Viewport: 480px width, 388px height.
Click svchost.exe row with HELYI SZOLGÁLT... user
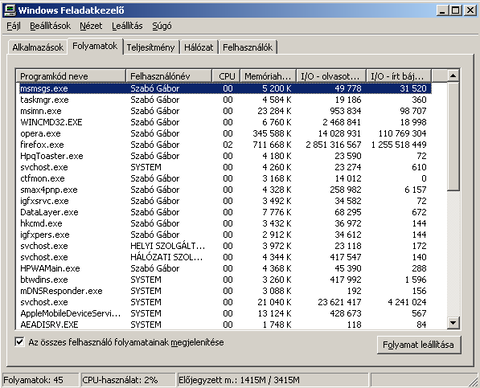[x=224, y=246]
